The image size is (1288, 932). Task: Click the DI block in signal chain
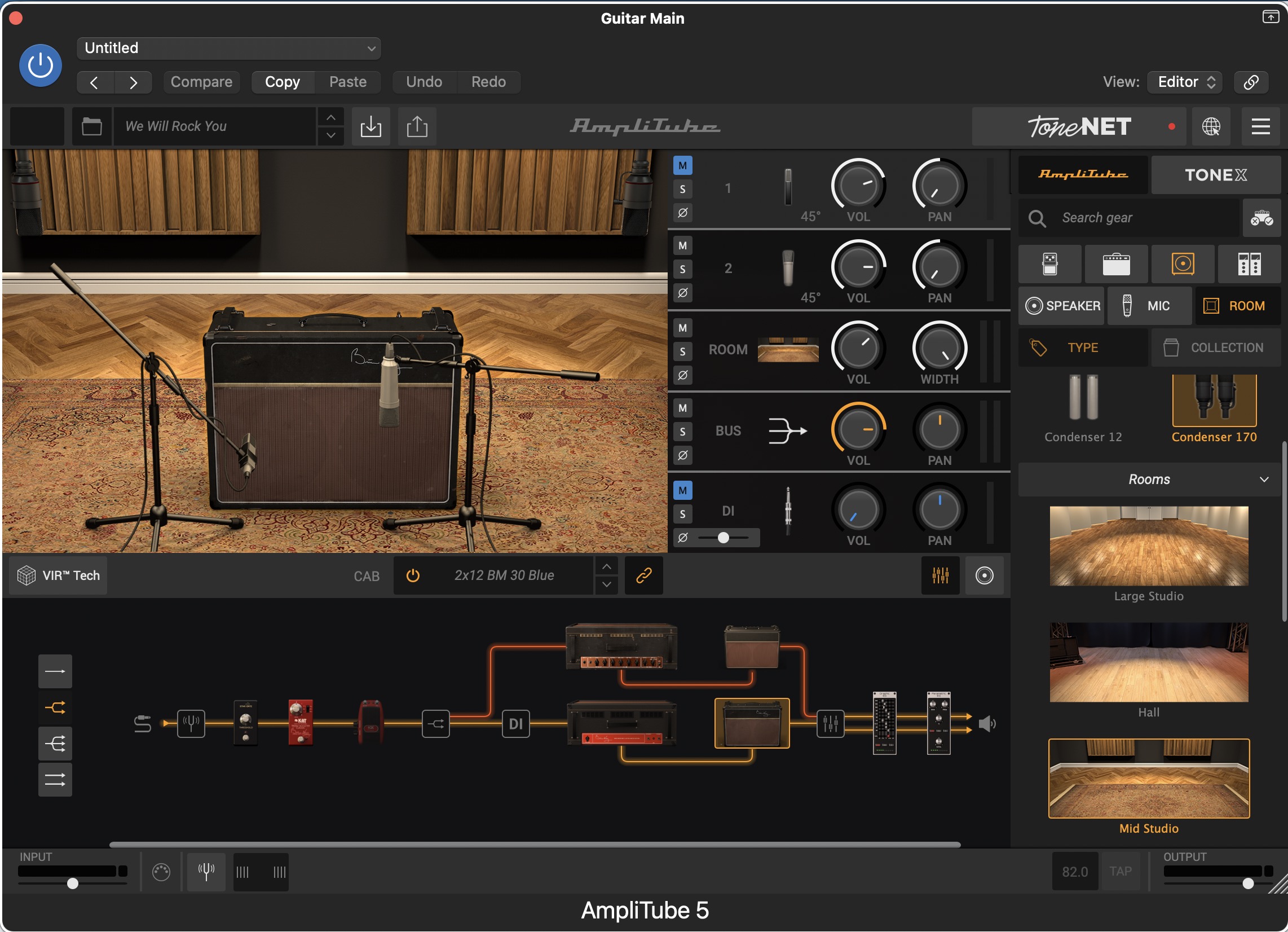coord(515,723)
